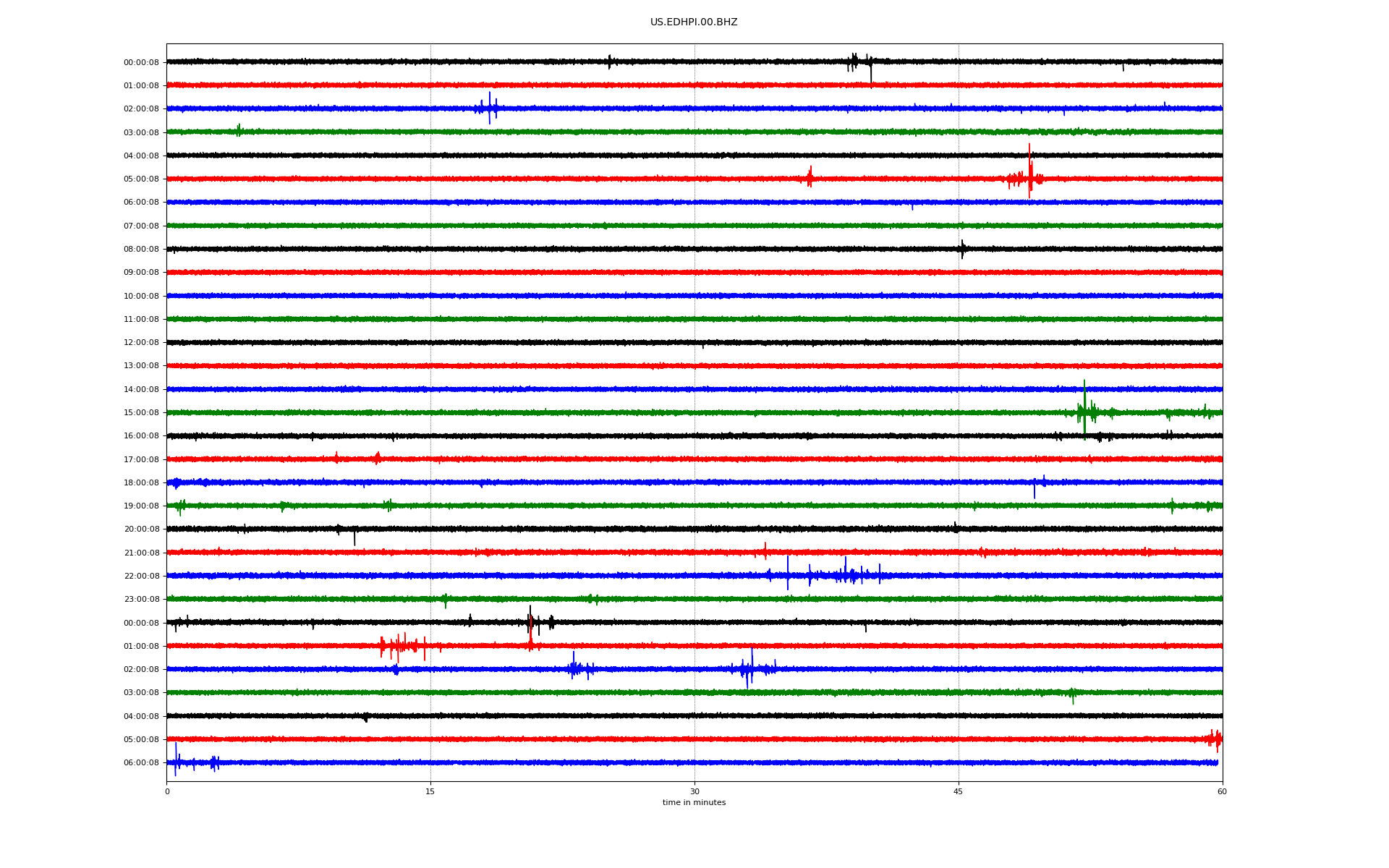Viewport: 1389px width, 868px height.
Task: Click the 30 tick label on x-axis
Action: 694,791
